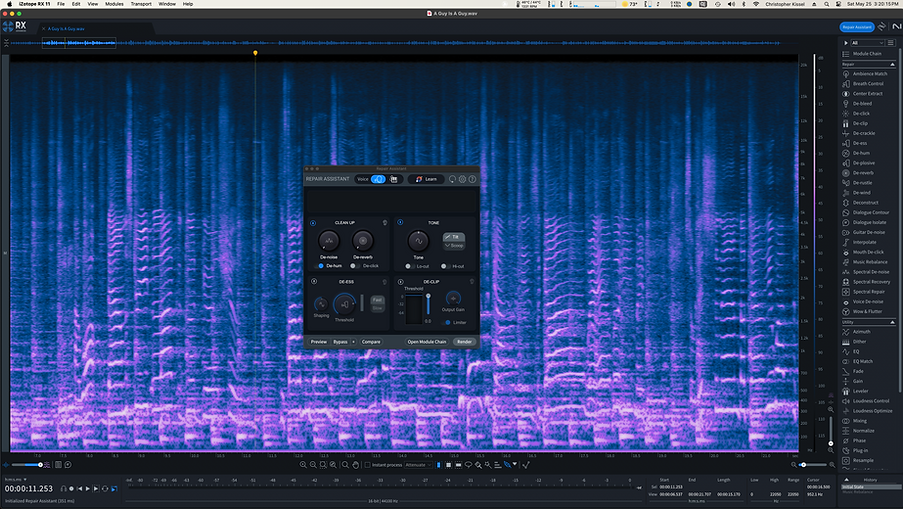This screenshot has width=903, height=509.
Task: Collapse the Utility modules section
Action: point(893,322)
